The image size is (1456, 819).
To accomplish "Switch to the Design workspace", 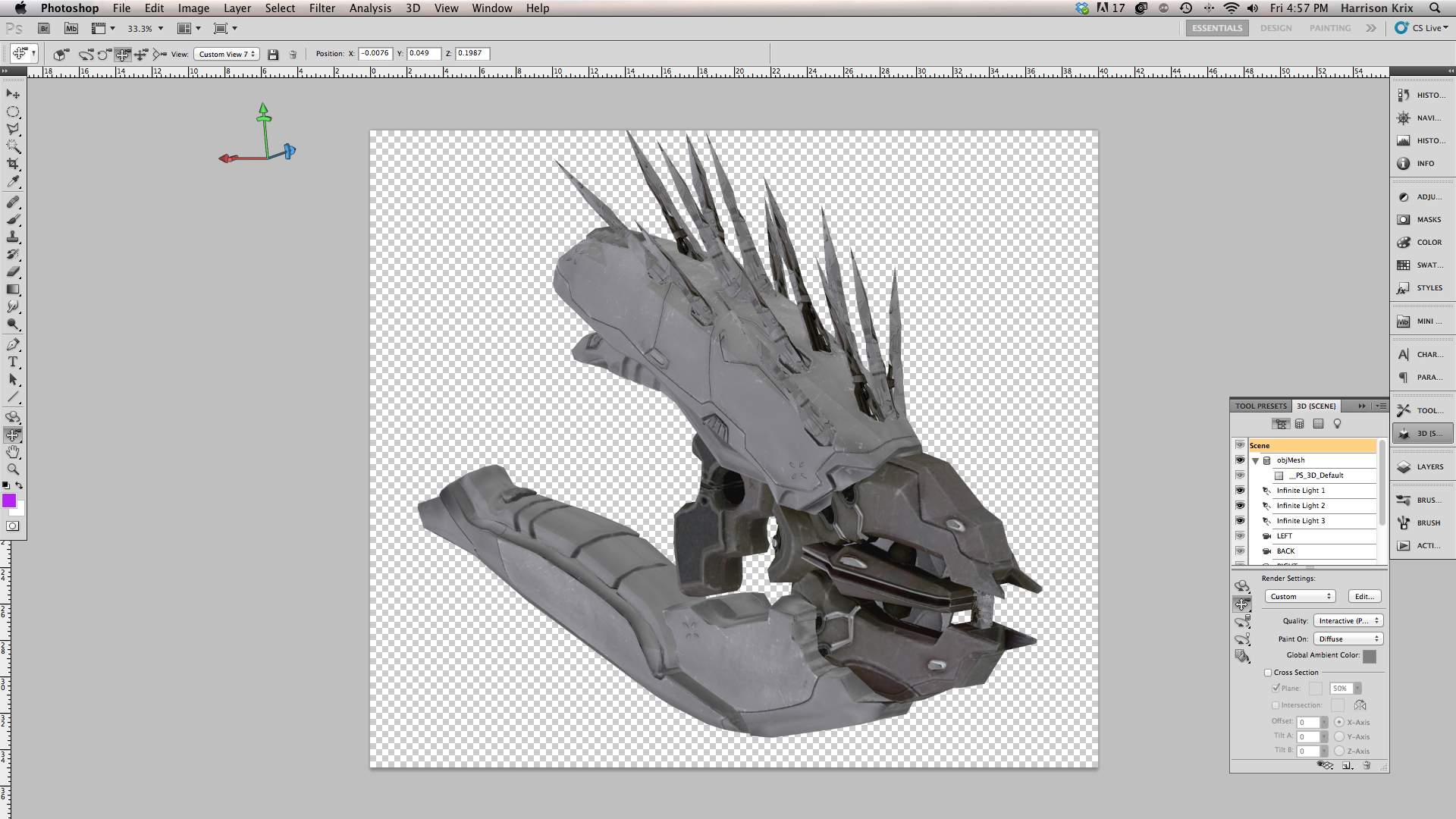I will [x=1276, y=28].
